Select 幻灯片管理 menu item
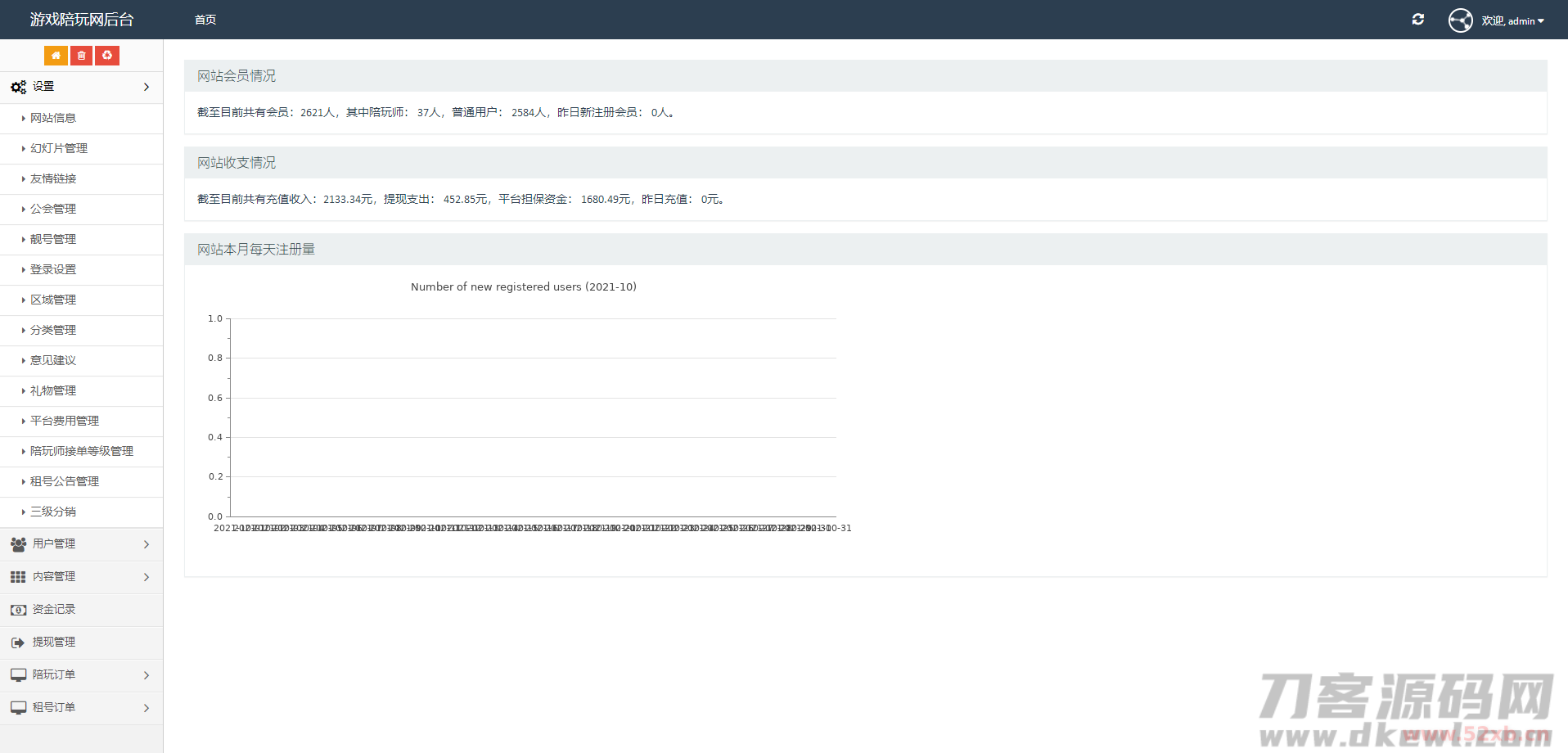The width and height of the screenshot is (1568, 753). [x=59, y=148]
